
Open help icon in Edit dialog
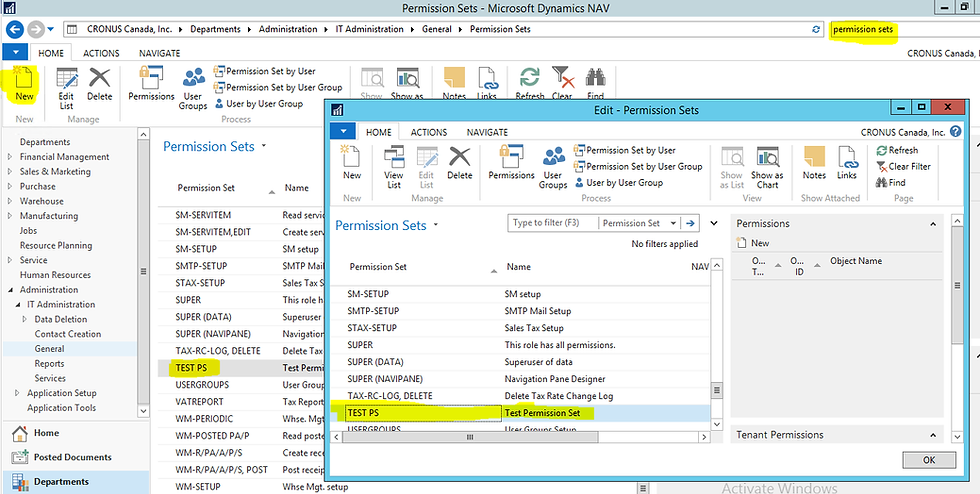tap(955, 132)
